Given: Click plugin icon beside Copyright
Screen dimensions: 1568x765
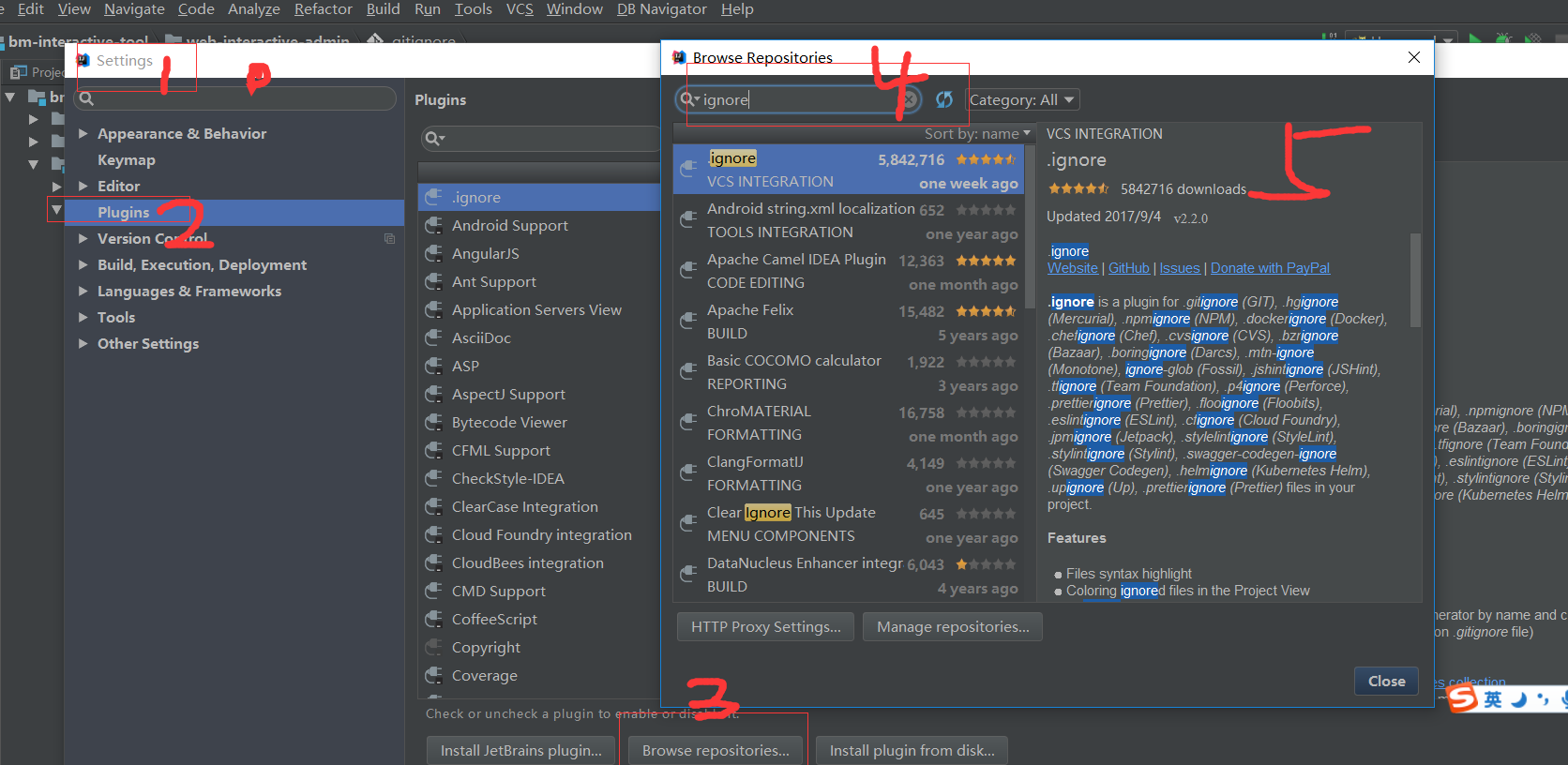Looking at the screenshot, I should (x=434, y=647).
